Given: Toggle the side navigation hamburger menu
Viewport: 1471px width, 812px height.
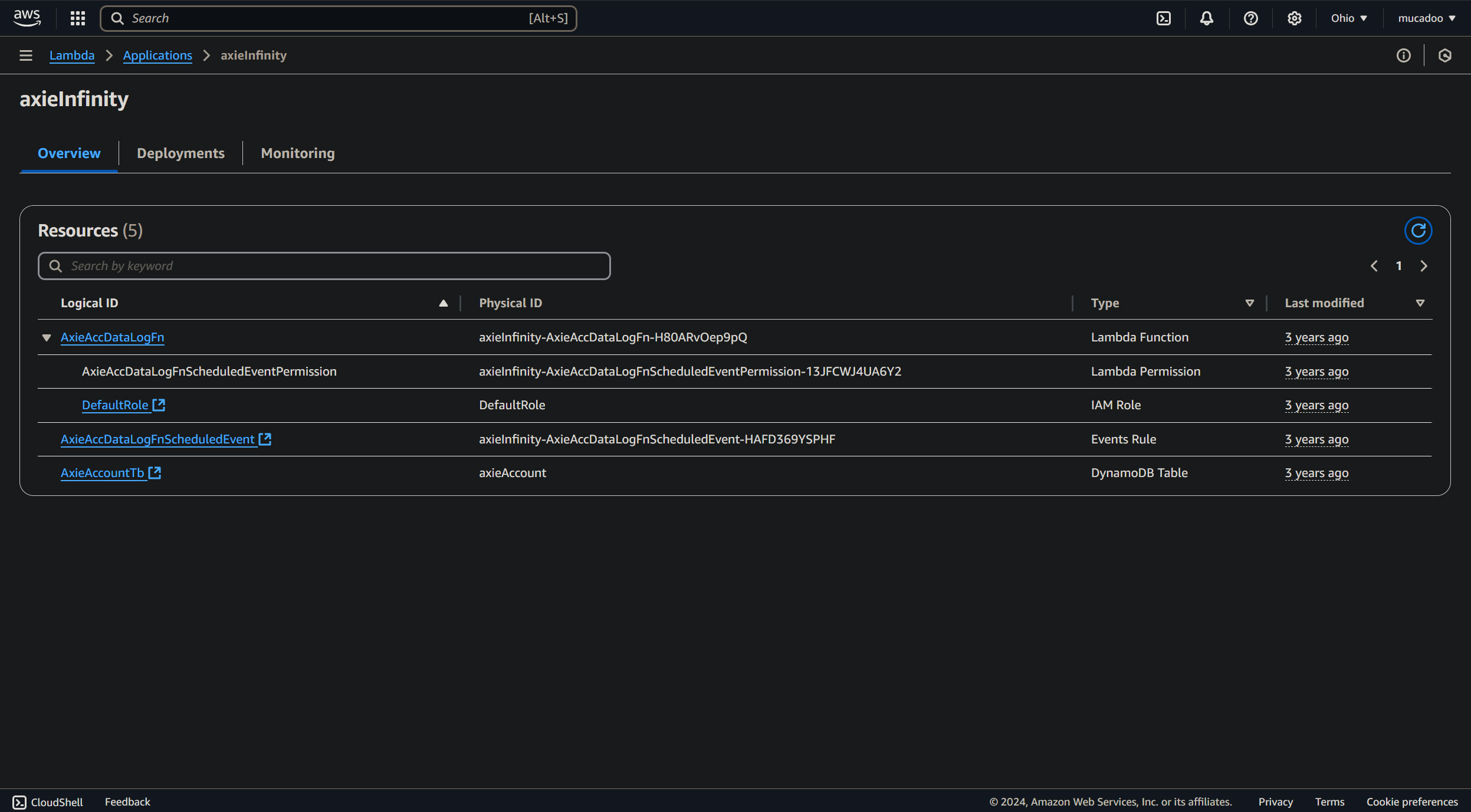Looking at the screenshot, I should coord(25,55).
